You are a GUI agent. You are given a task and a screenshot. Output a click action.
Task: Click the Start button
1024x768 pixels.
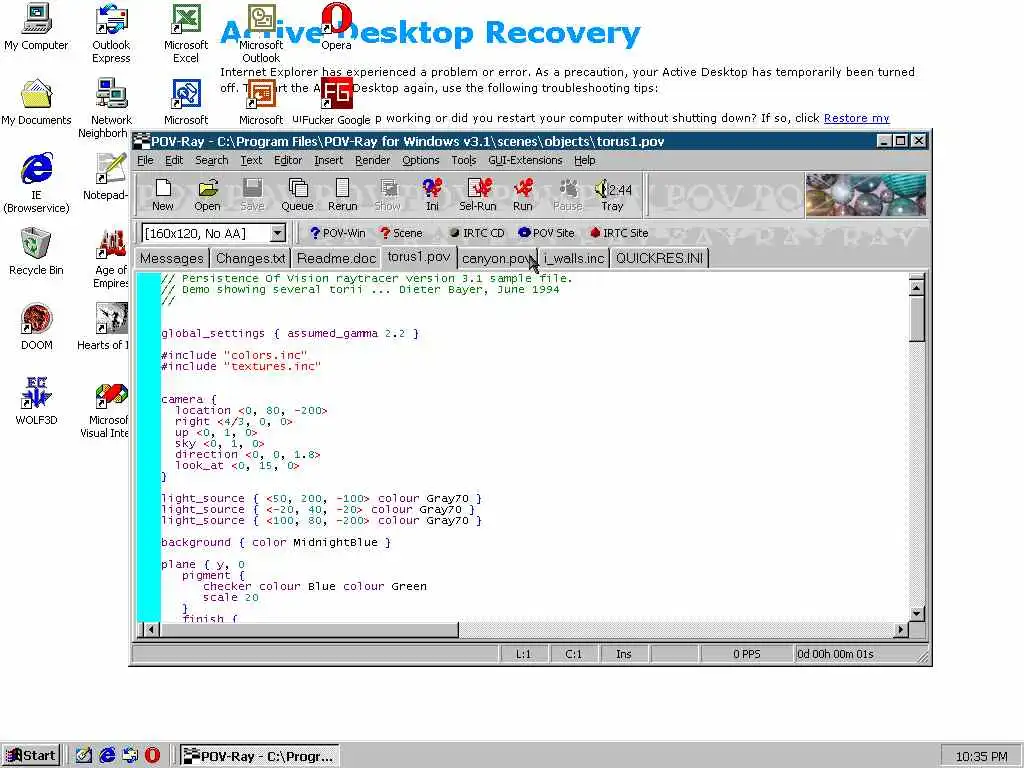31,756
